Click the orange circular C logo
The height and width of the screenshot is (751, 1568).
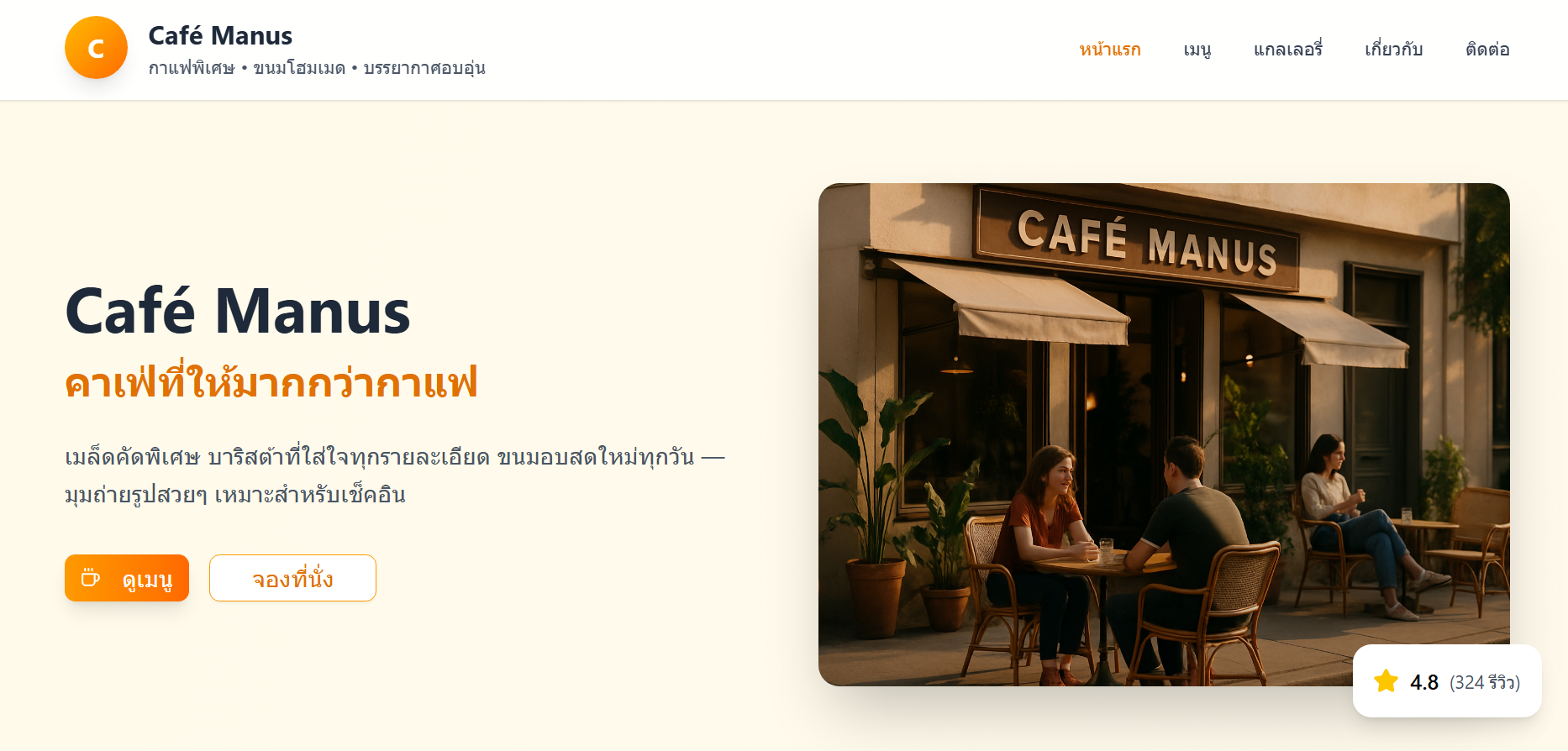click(x=96, y=48)
